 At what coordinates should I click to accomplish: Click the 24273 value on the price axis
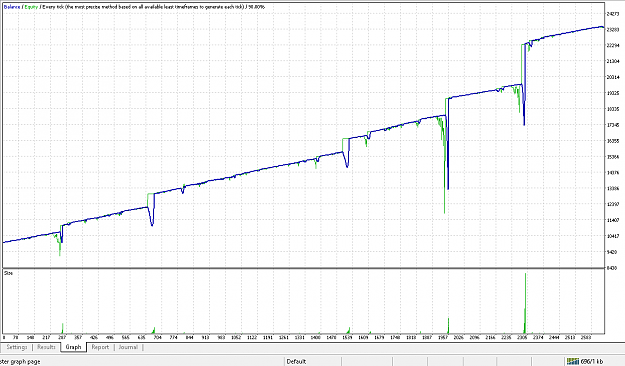[612, 14]
